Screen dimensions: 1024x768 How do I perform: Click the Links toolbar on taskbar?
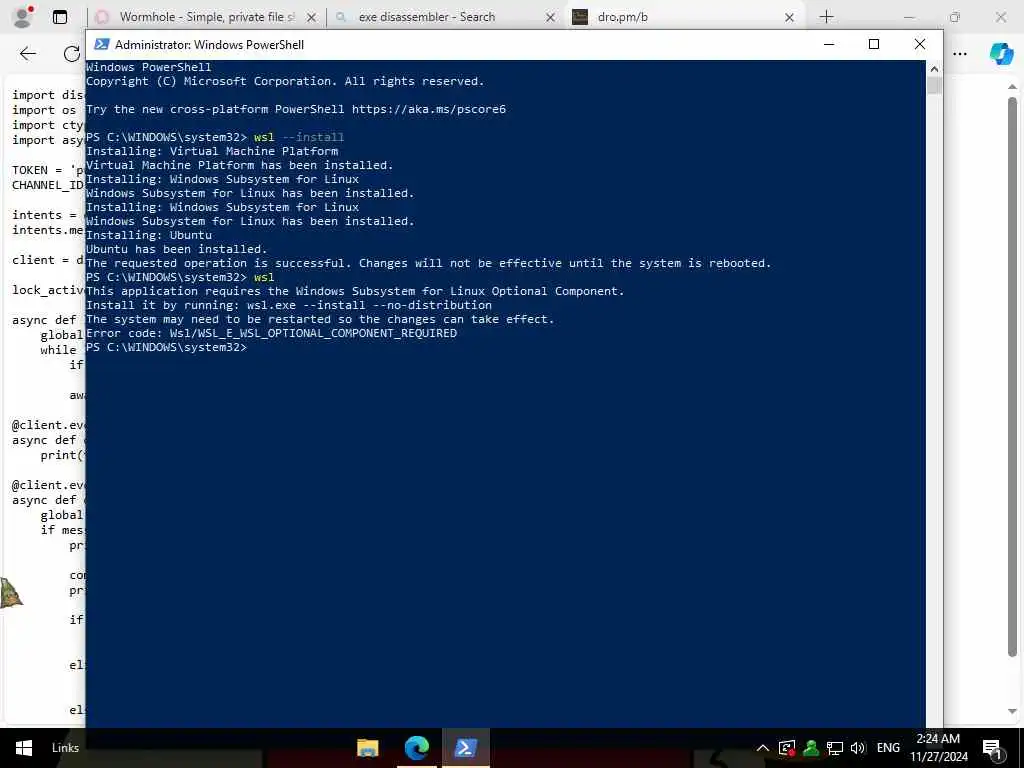65,748
